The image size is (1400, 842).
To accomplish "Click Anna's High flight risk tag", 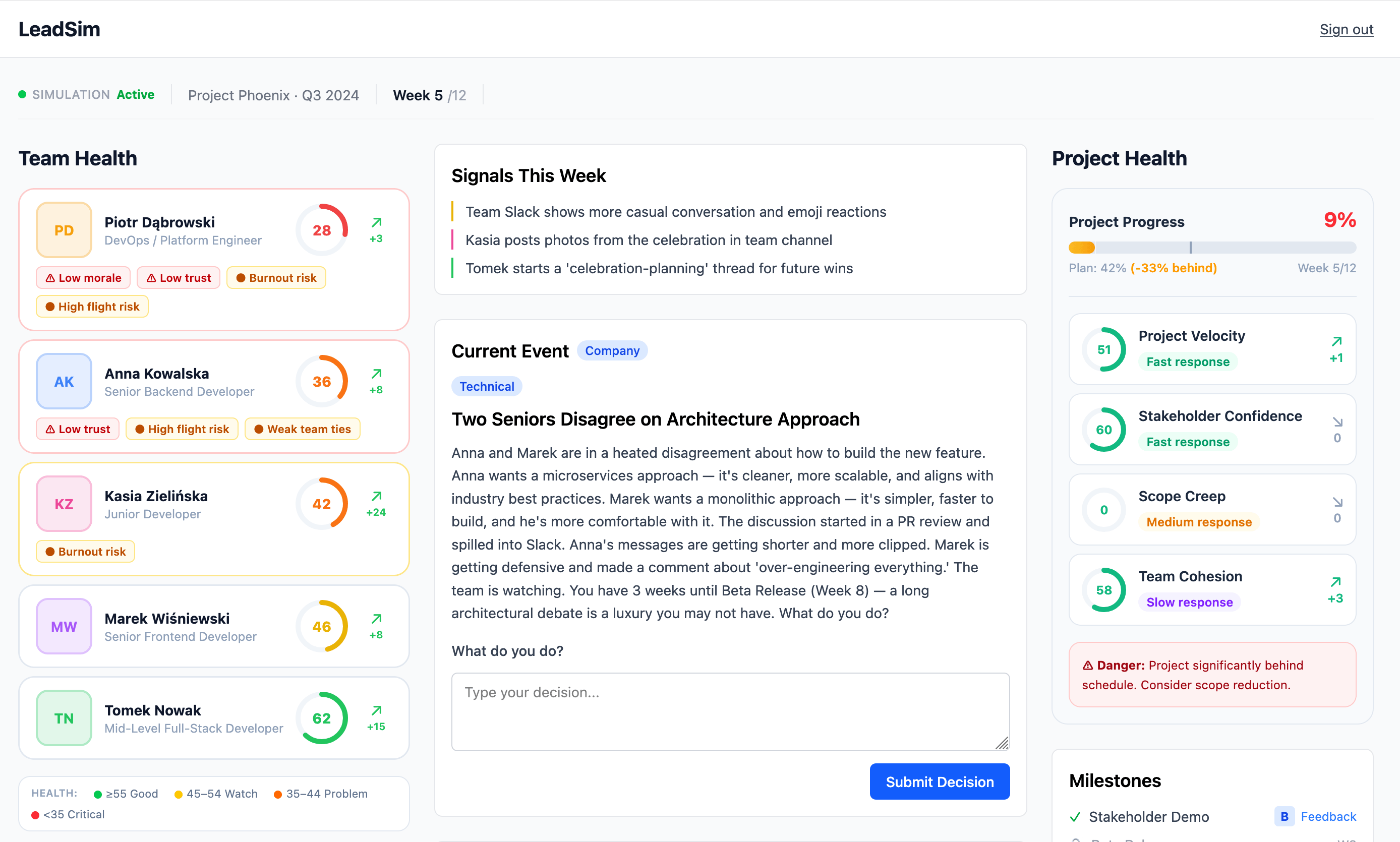I will 182,429.
